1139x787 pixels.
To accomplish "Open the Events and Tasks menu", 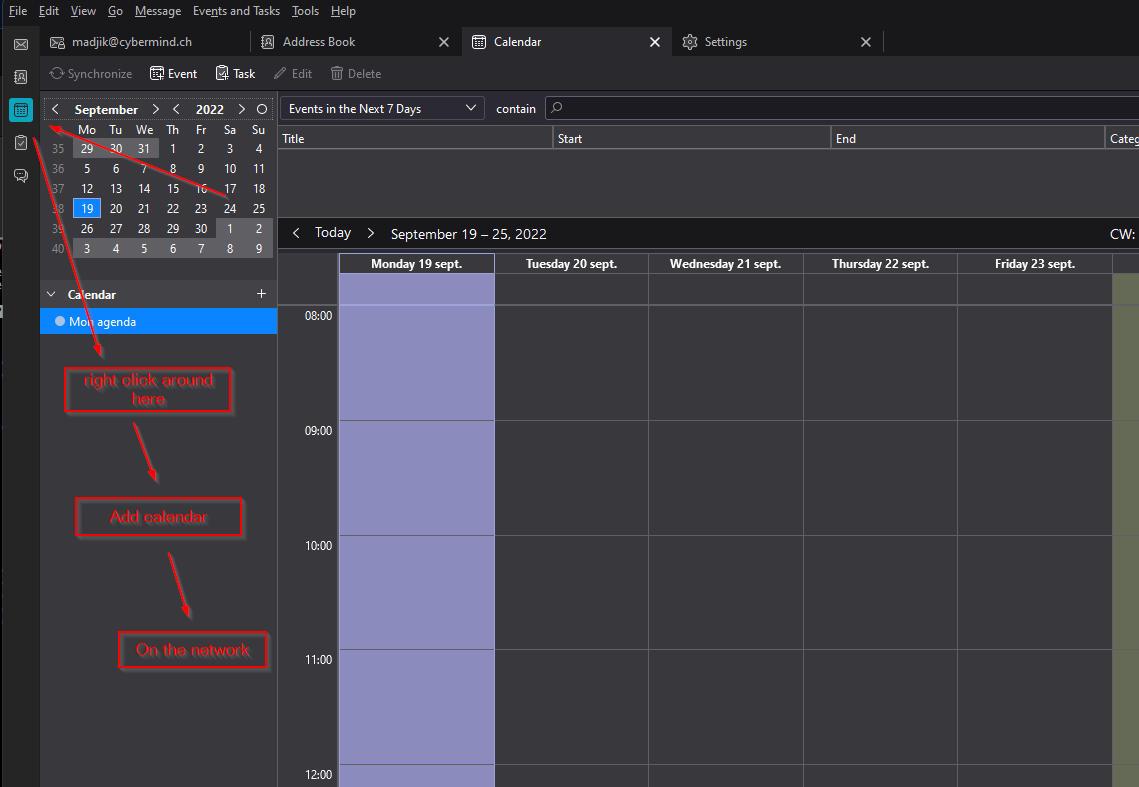I will 236,11.
